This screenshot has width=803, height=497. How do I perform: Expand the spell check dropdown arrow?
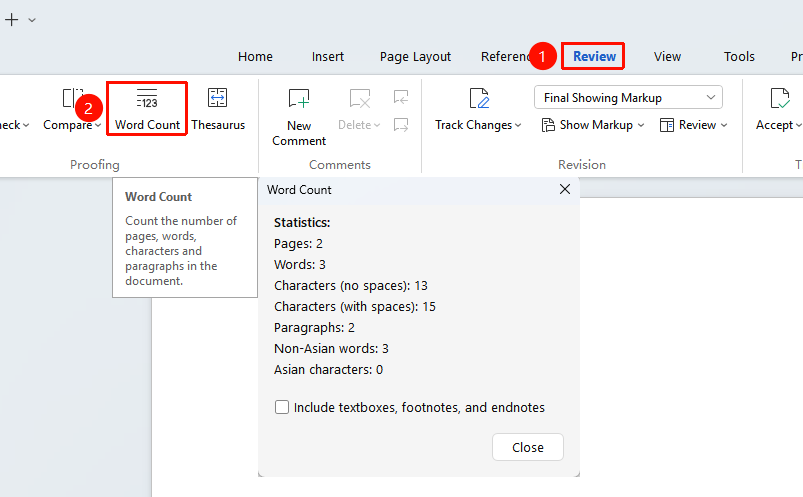tap(26, 125)
